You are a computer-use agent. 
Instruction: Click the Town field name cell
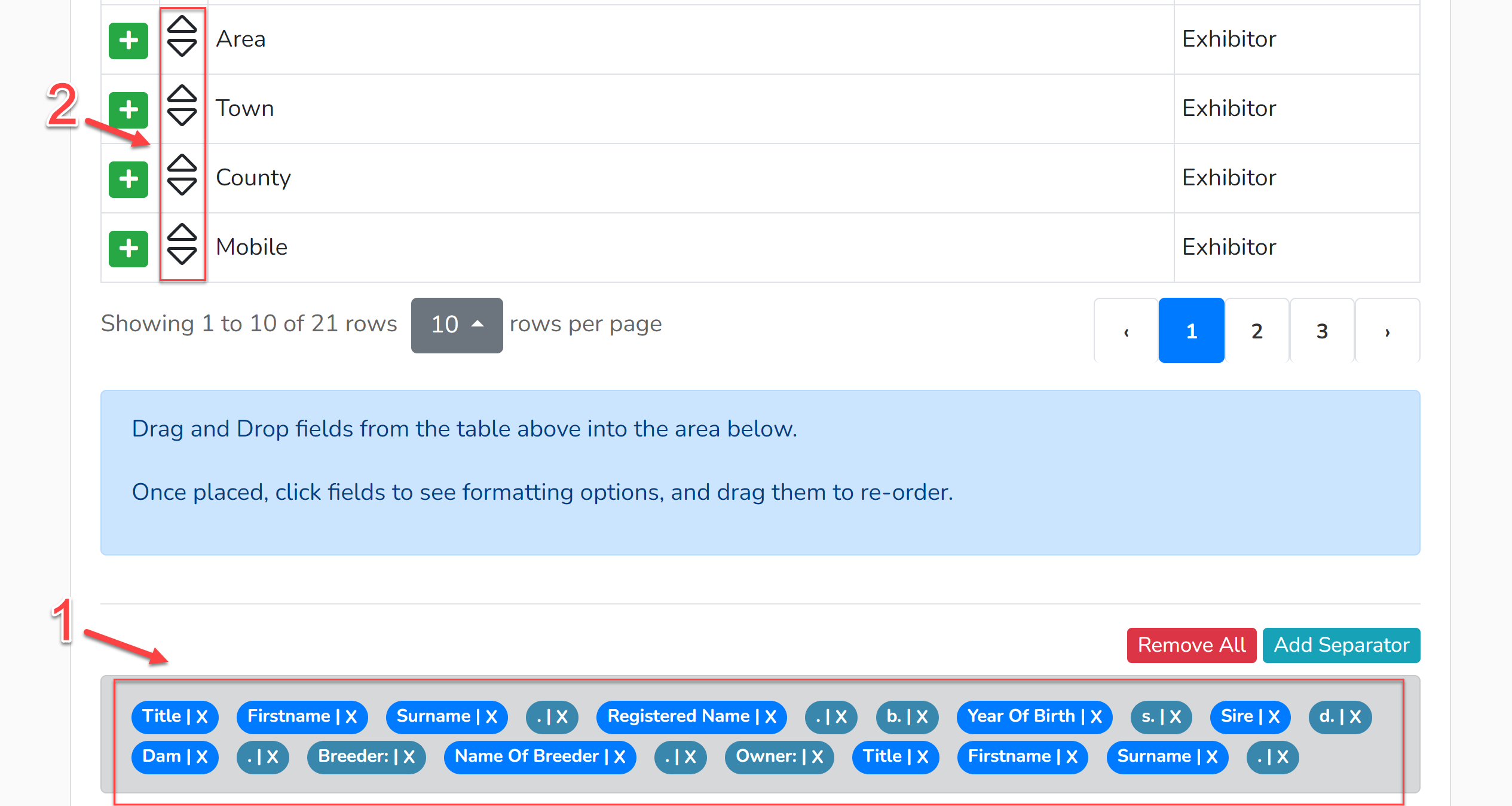[690, 109]
